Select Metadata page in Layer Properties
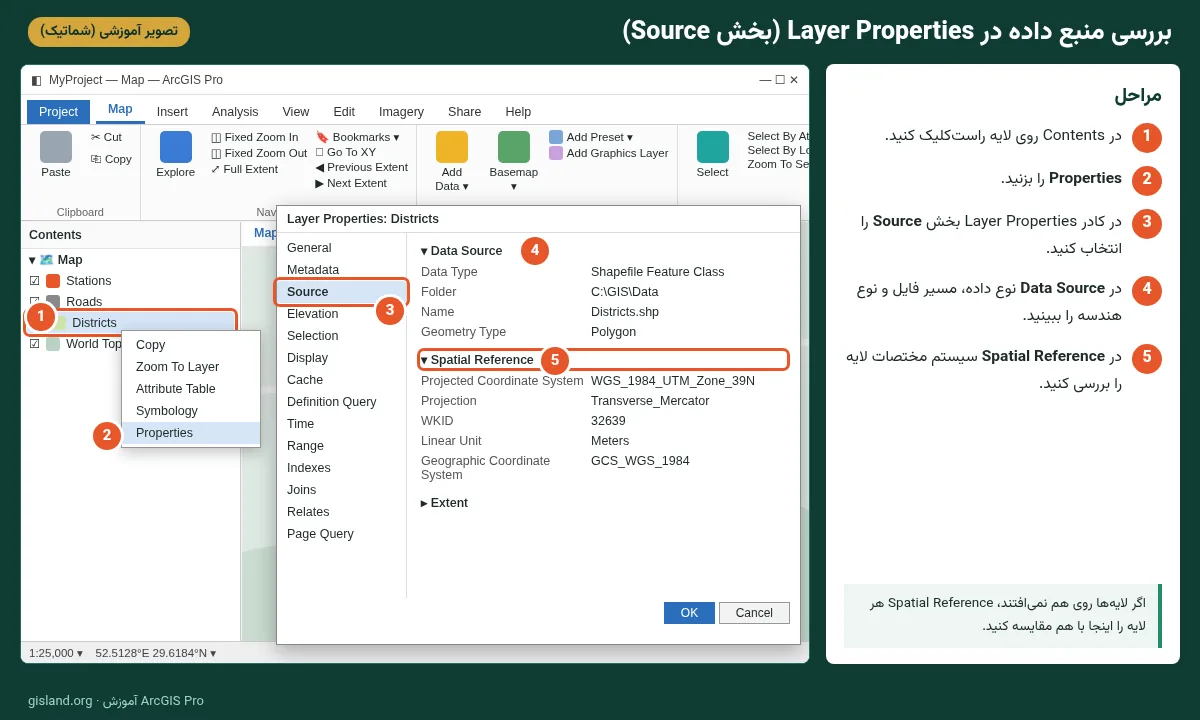 click(342, 270)
